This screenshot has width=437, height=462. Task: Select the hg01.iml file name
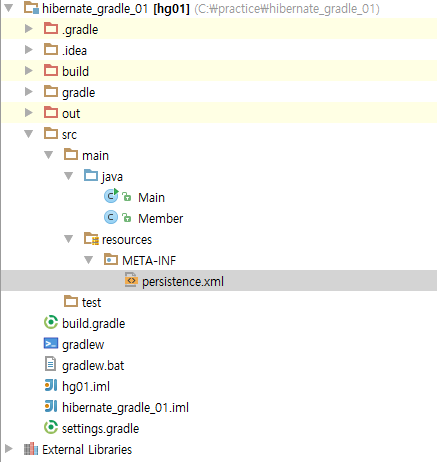pos(86,387)
